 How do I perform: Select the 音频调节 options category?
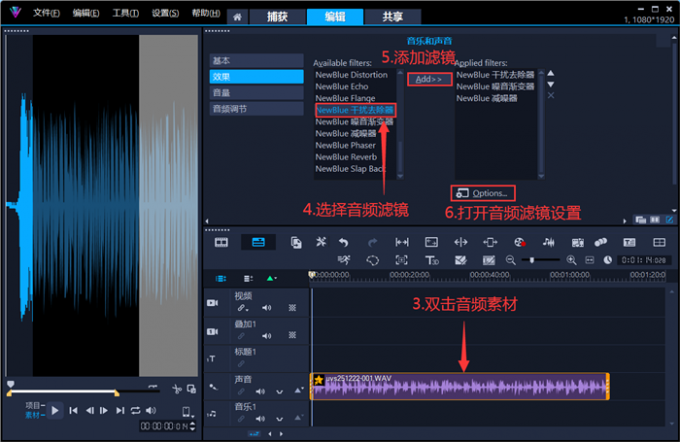point(256,109)
